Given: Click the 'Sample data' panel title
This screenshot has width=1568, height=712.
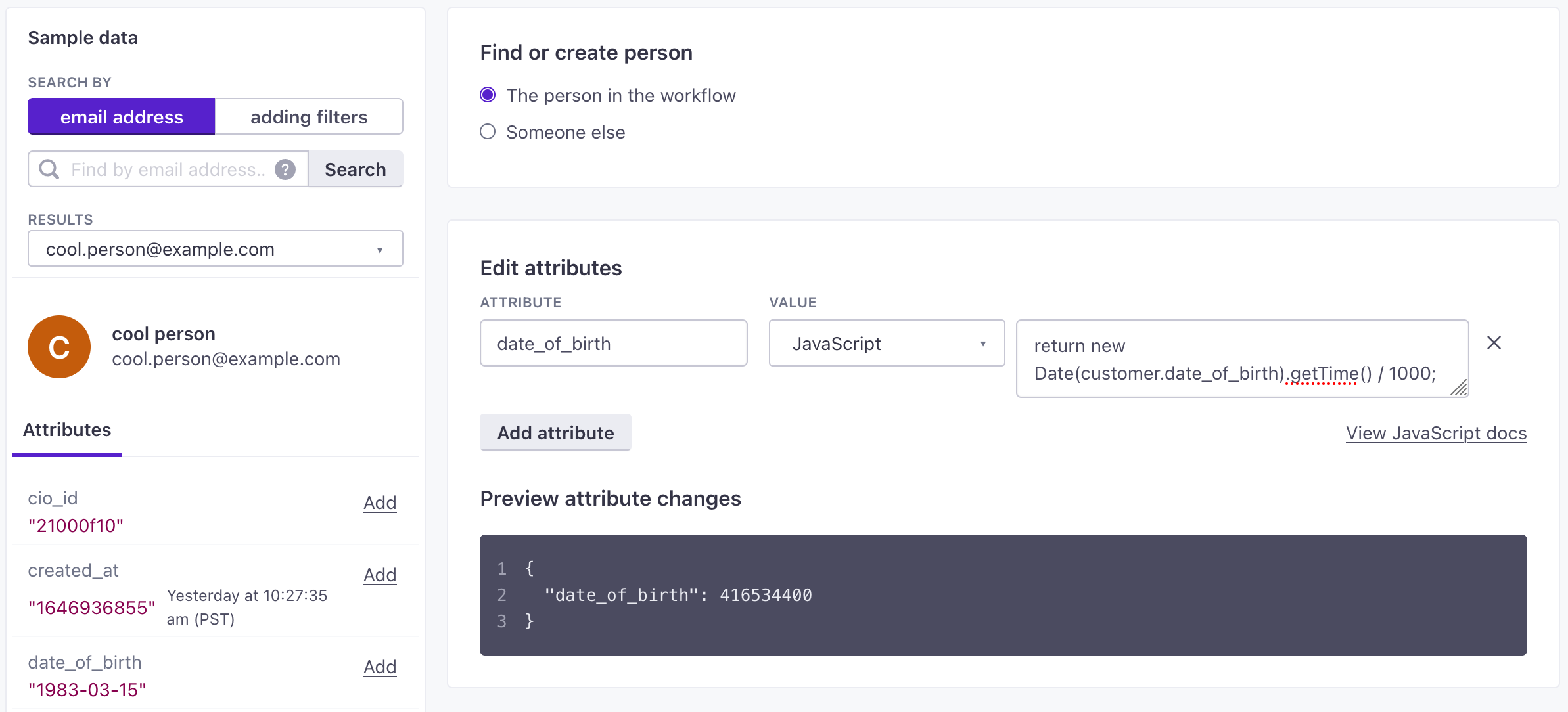Looking at the screenshot, I should coord(83,38).
